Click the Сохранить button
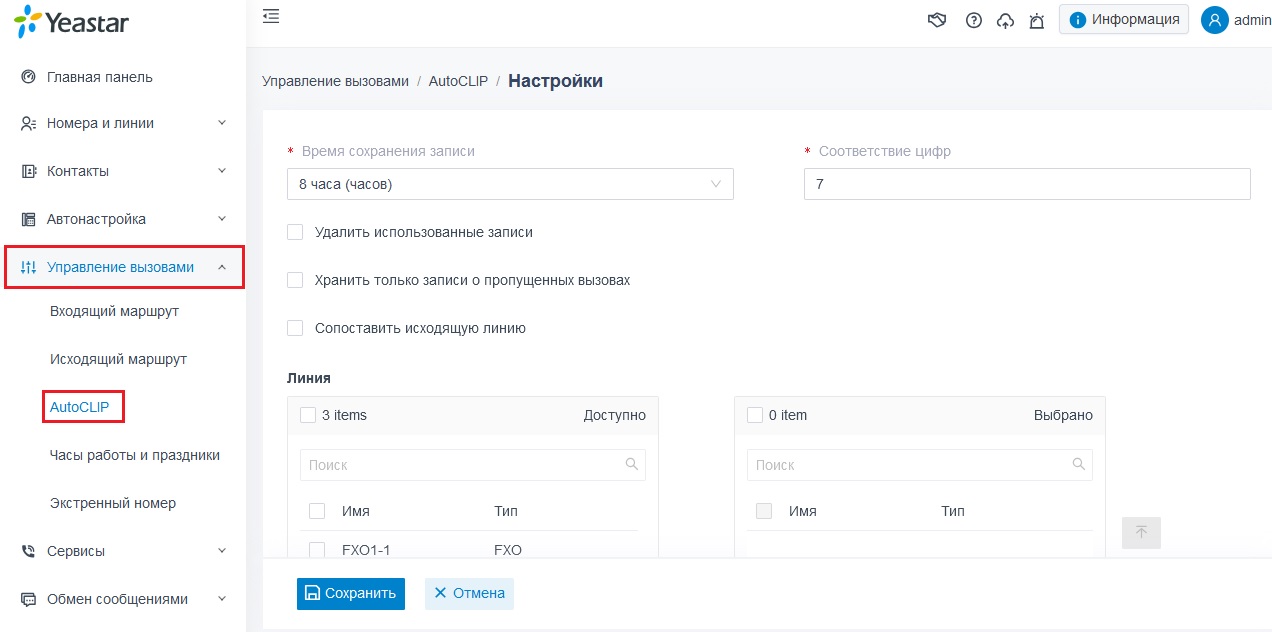Image resolution: width=1272 pixels, height=632 pixels. [351, 593]
